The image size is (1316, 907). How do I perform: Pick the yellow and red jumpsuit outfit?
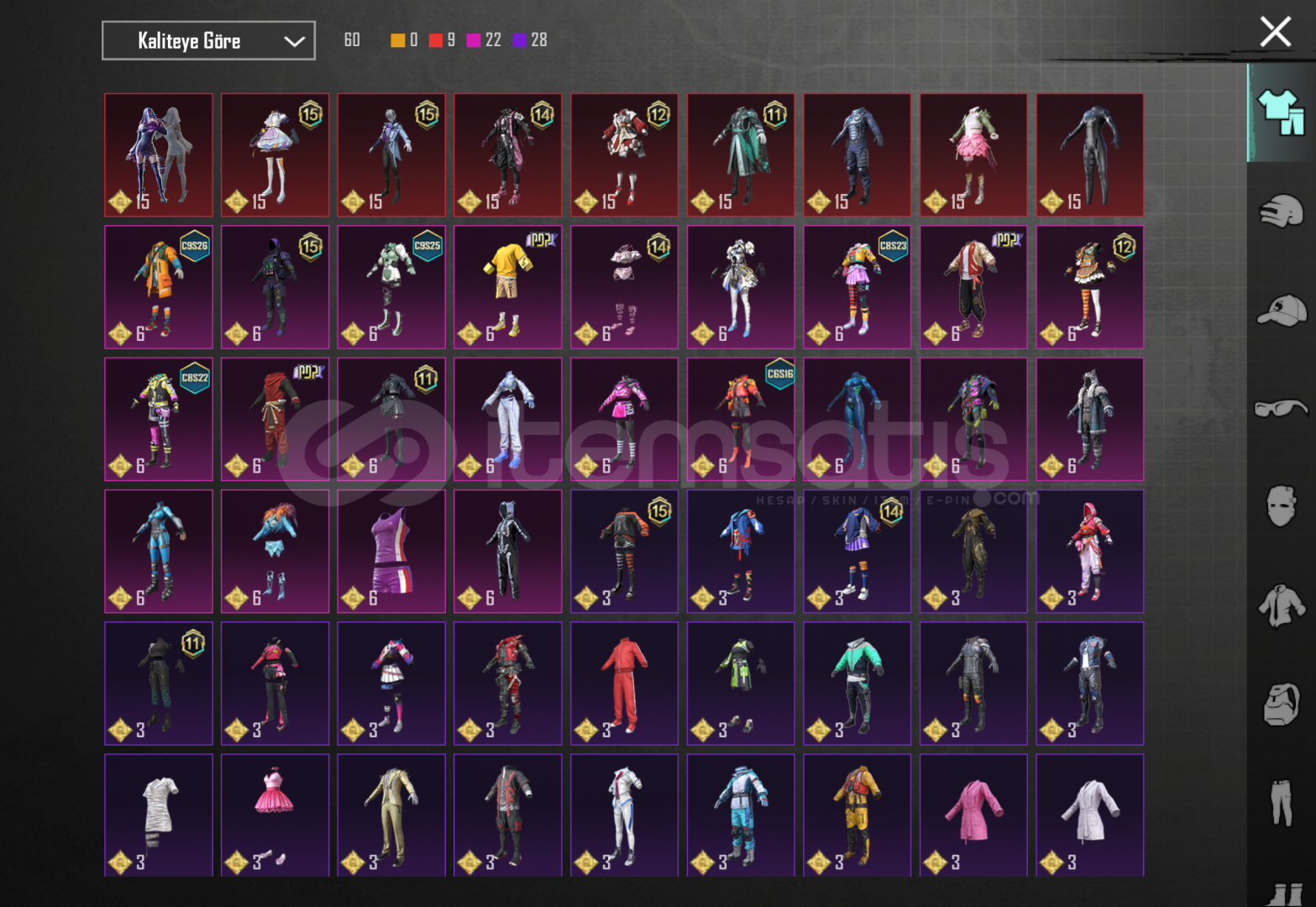tap(857, 815)
